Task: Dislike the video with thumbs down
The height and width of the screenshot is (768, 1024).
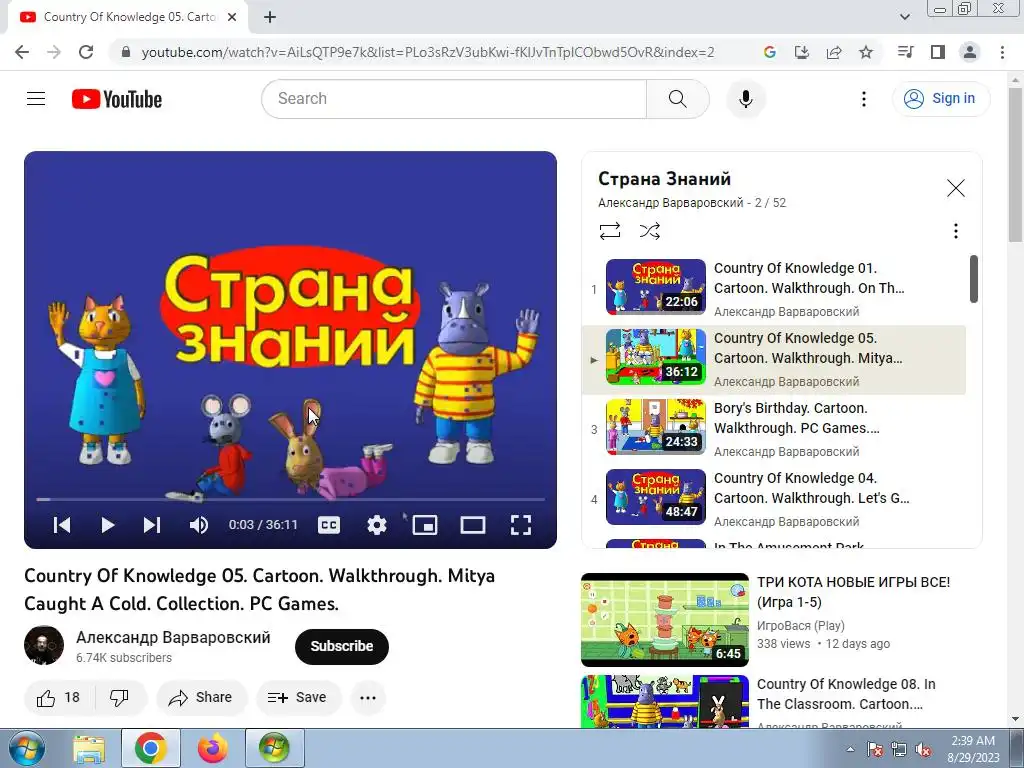Action: click(120, 697)
